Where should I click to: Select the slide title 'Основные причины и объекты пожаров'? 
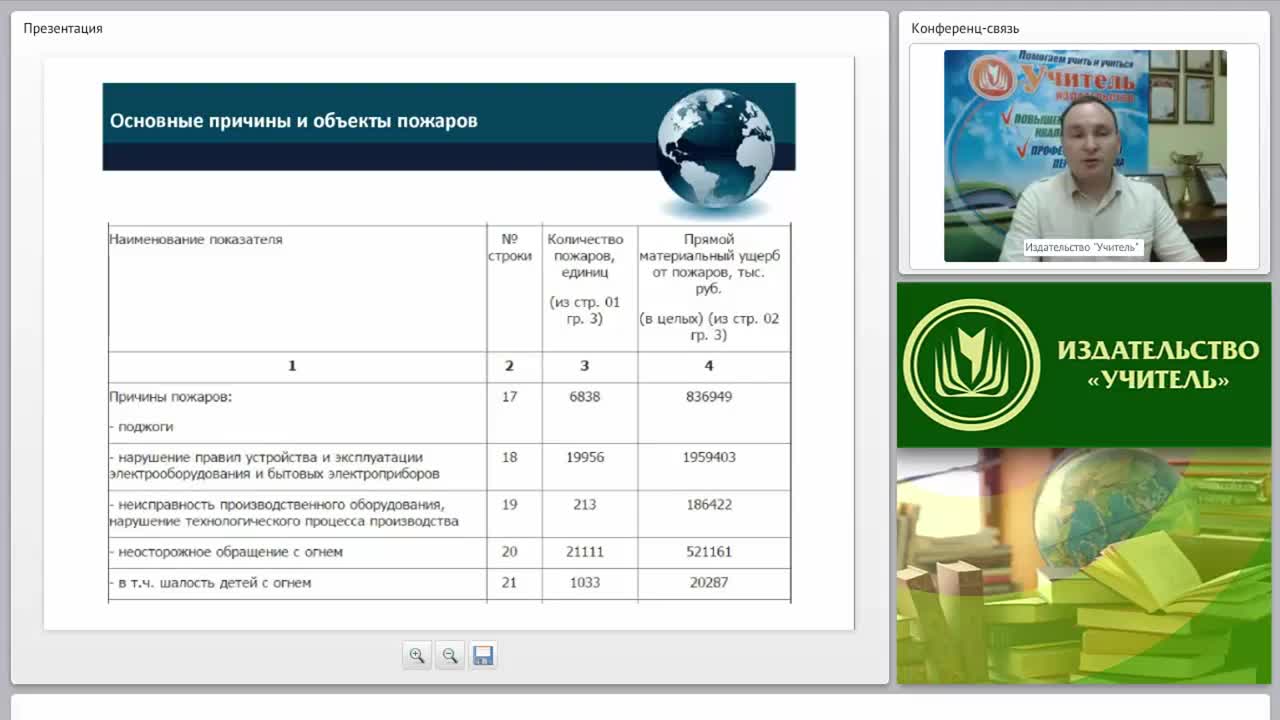pos(294,121)
